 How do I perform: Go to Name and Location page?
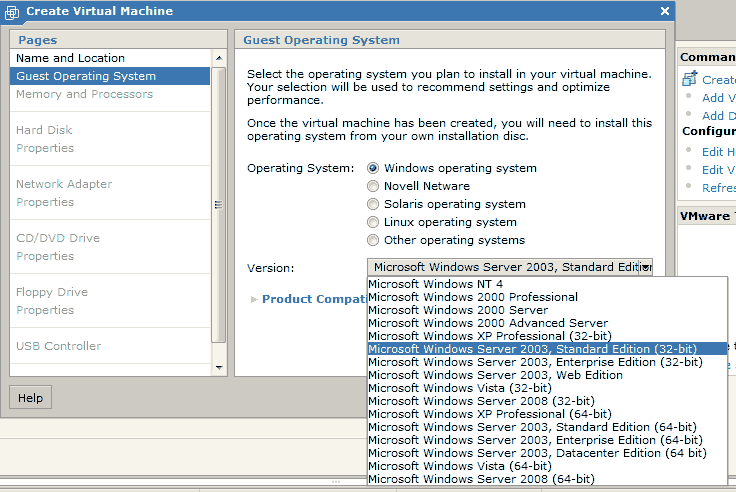(x=110, y=58)
